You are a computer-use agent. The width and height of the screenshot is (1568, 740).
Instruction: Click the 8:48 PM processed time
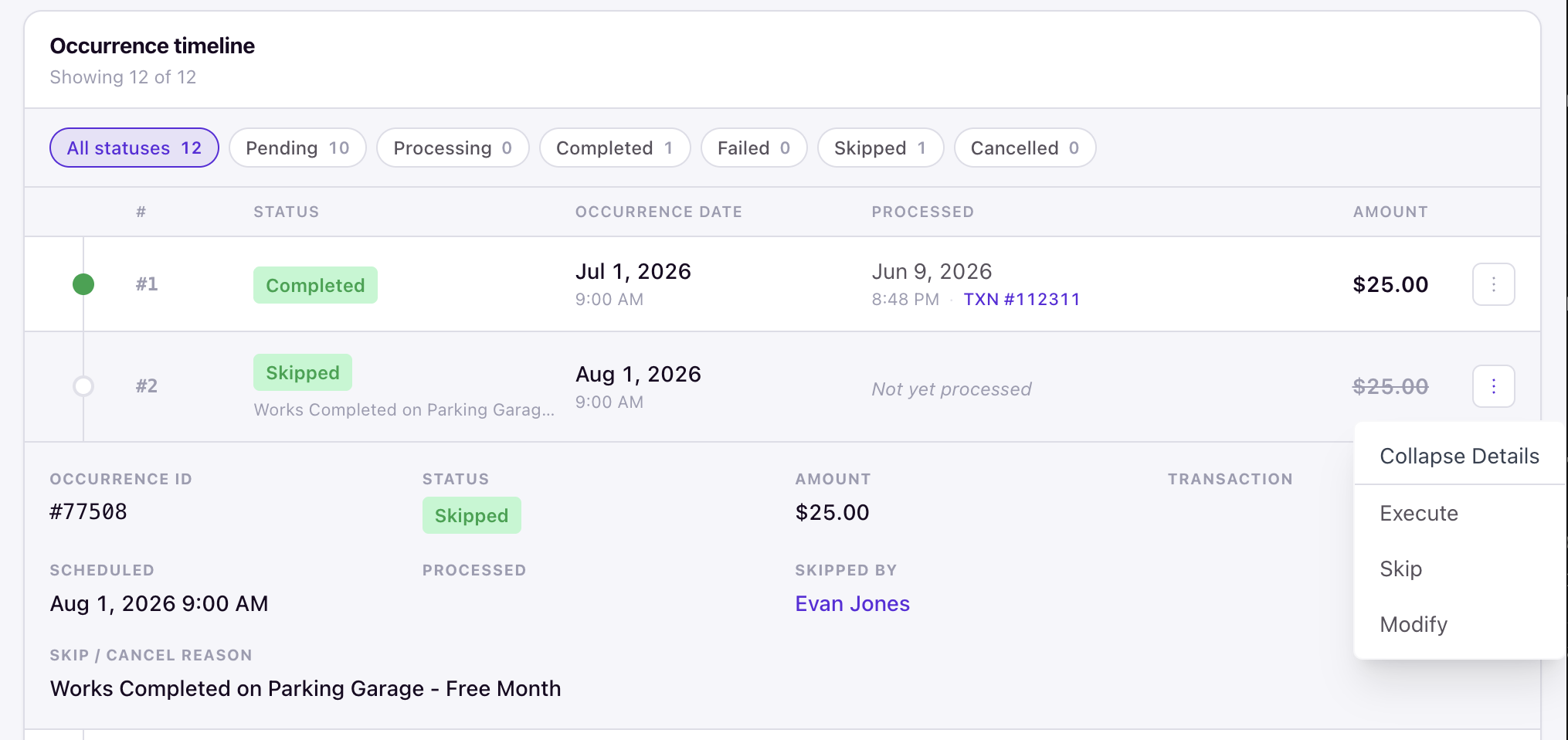coord(905,299)
